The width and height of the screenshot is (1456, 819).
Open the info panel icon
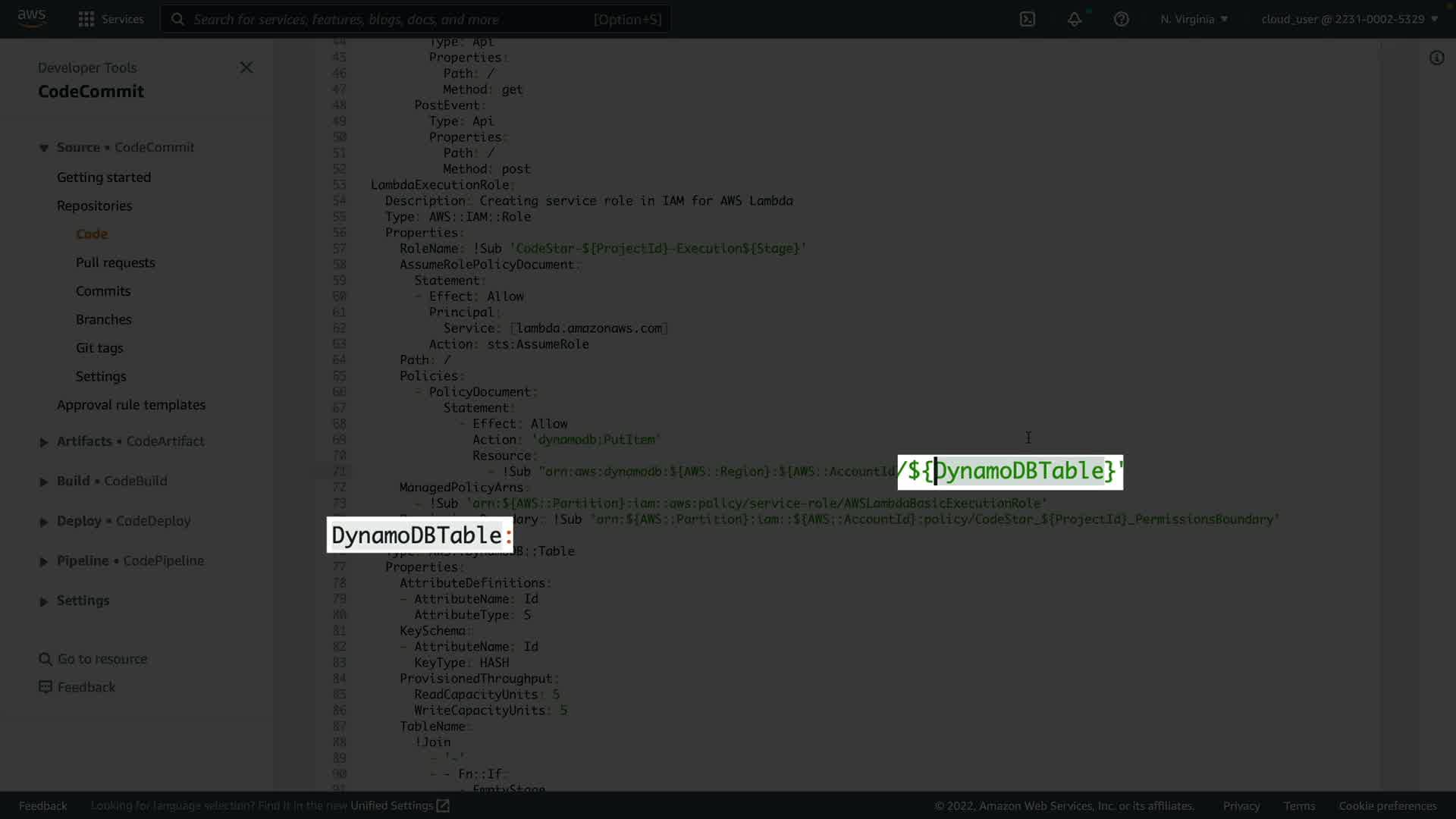[x=1436, y=58]
